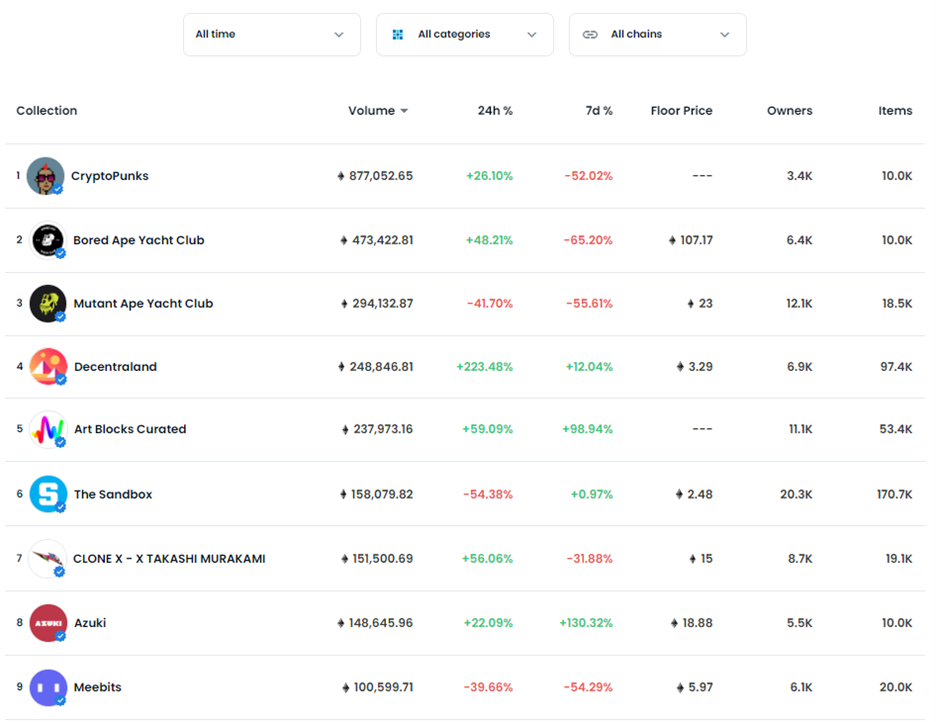Open the Meebits collection name link

click(98, 688)
